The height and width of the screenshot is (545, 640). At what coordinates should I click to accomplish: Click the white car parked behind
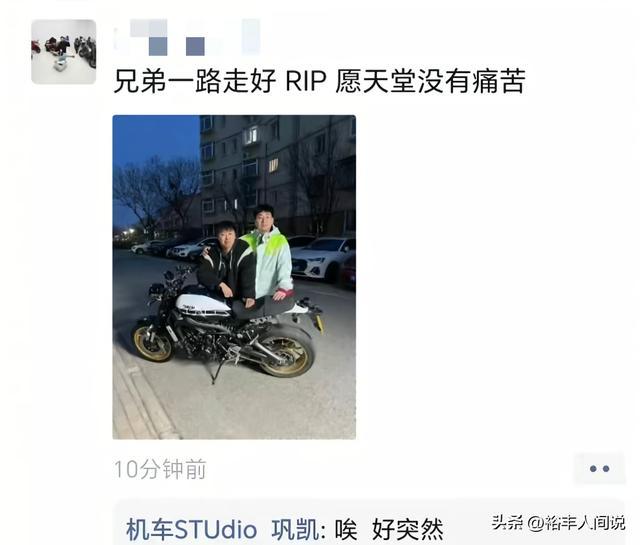pyautogui.click(x=322, y=258)
